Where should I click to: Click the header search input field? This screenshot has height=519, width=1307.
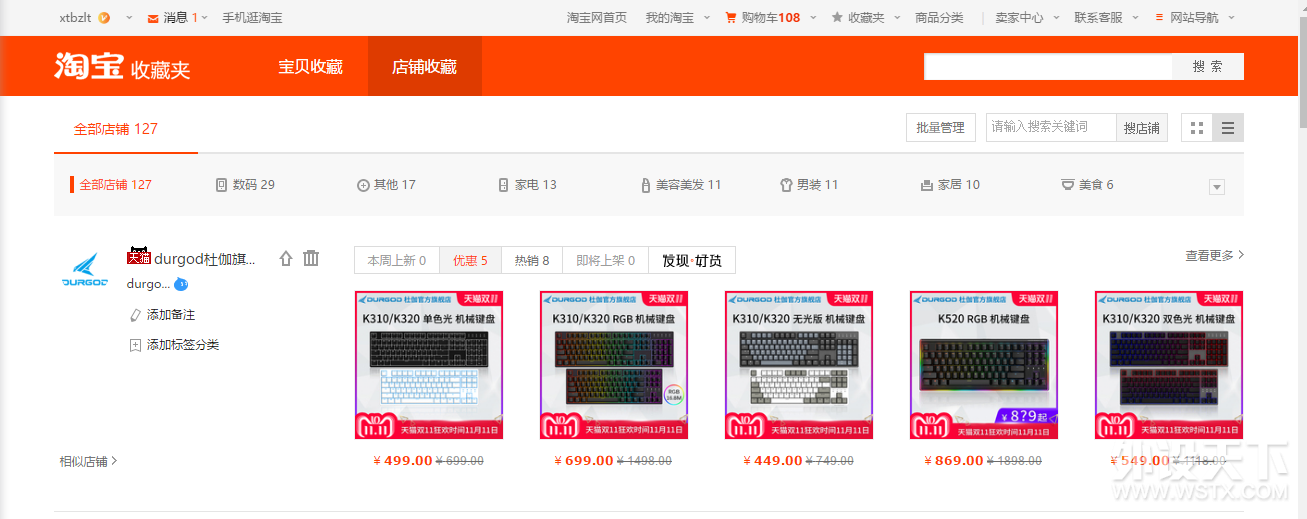(x=1048, y=67)
